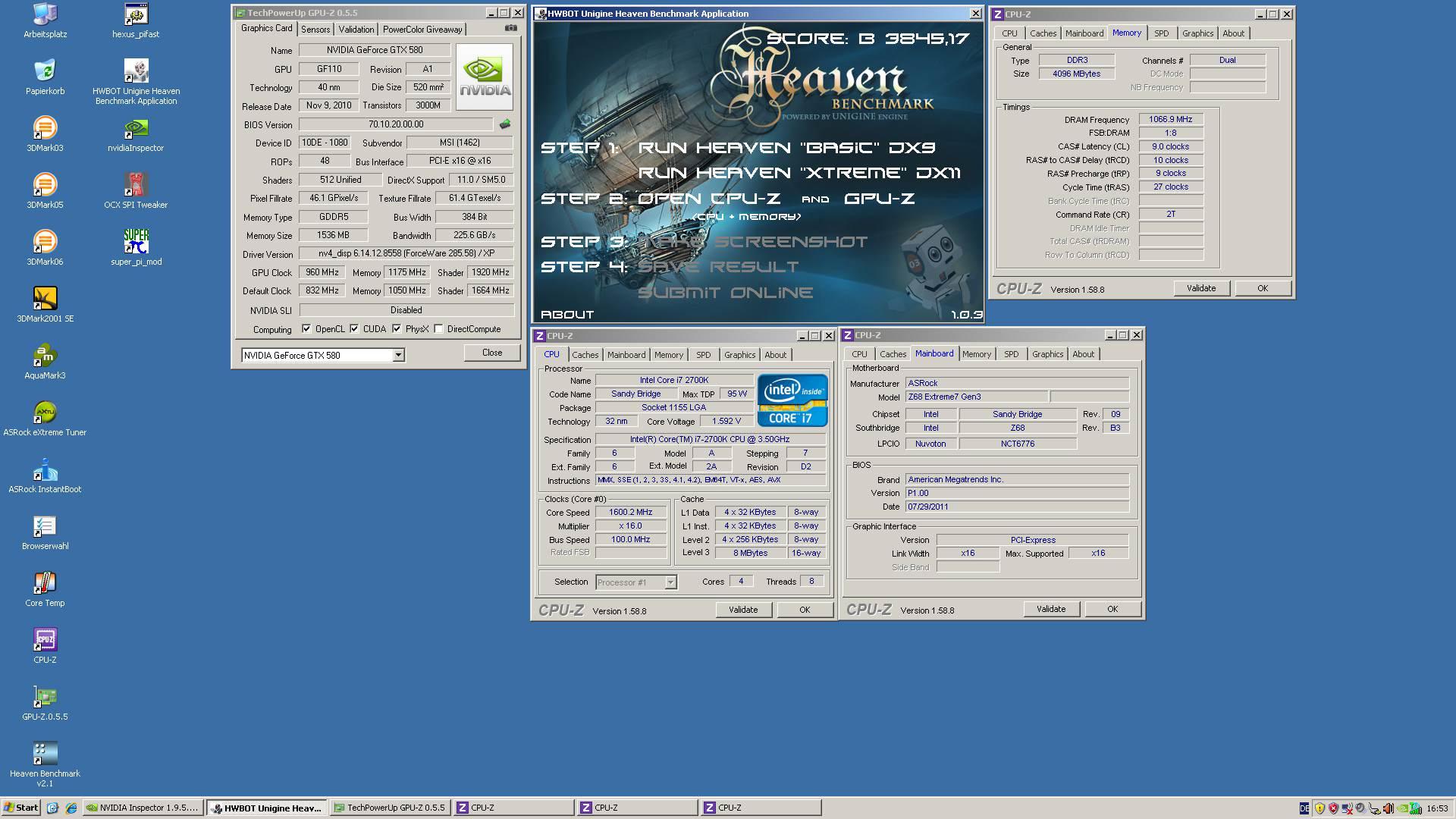Launch the 3DMark03 desktop shortcut
1456x819 pixels.
[45, 134]
